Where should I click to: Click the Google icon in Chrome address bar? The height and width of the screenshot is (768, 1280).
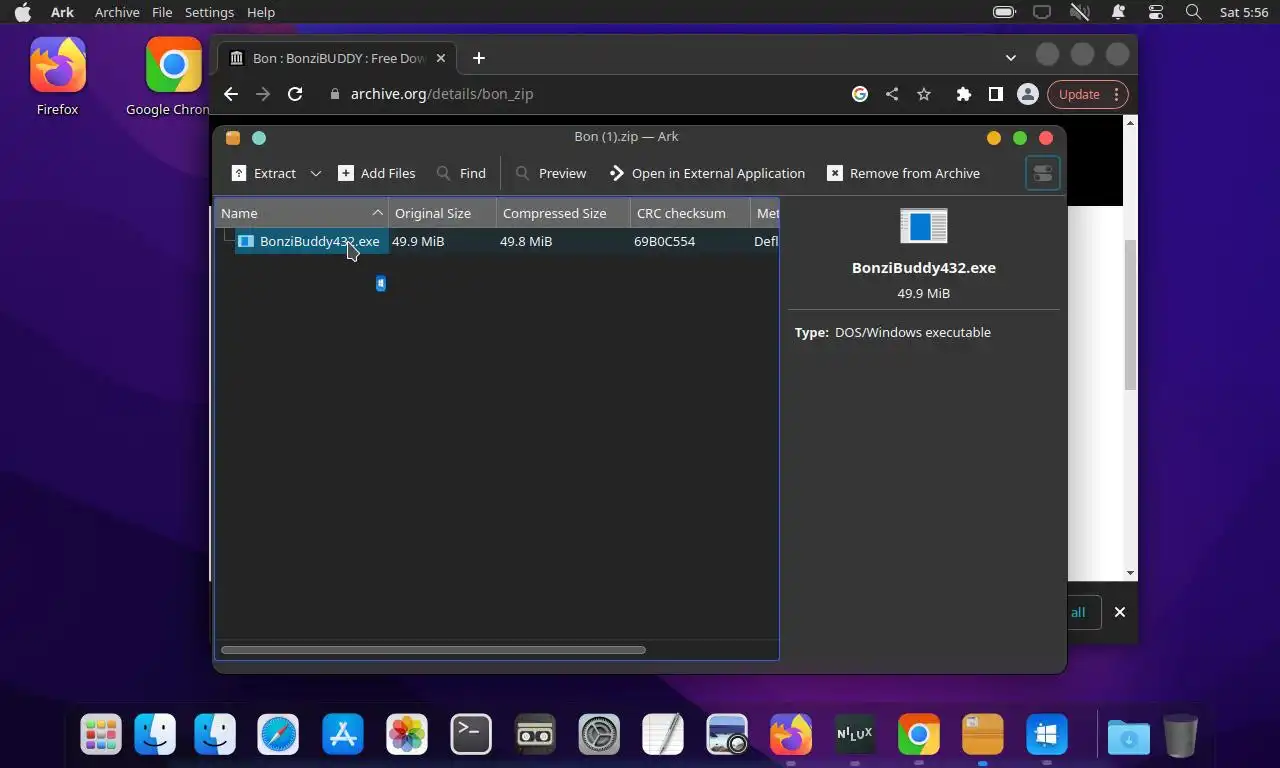click(x=860, y=94)
